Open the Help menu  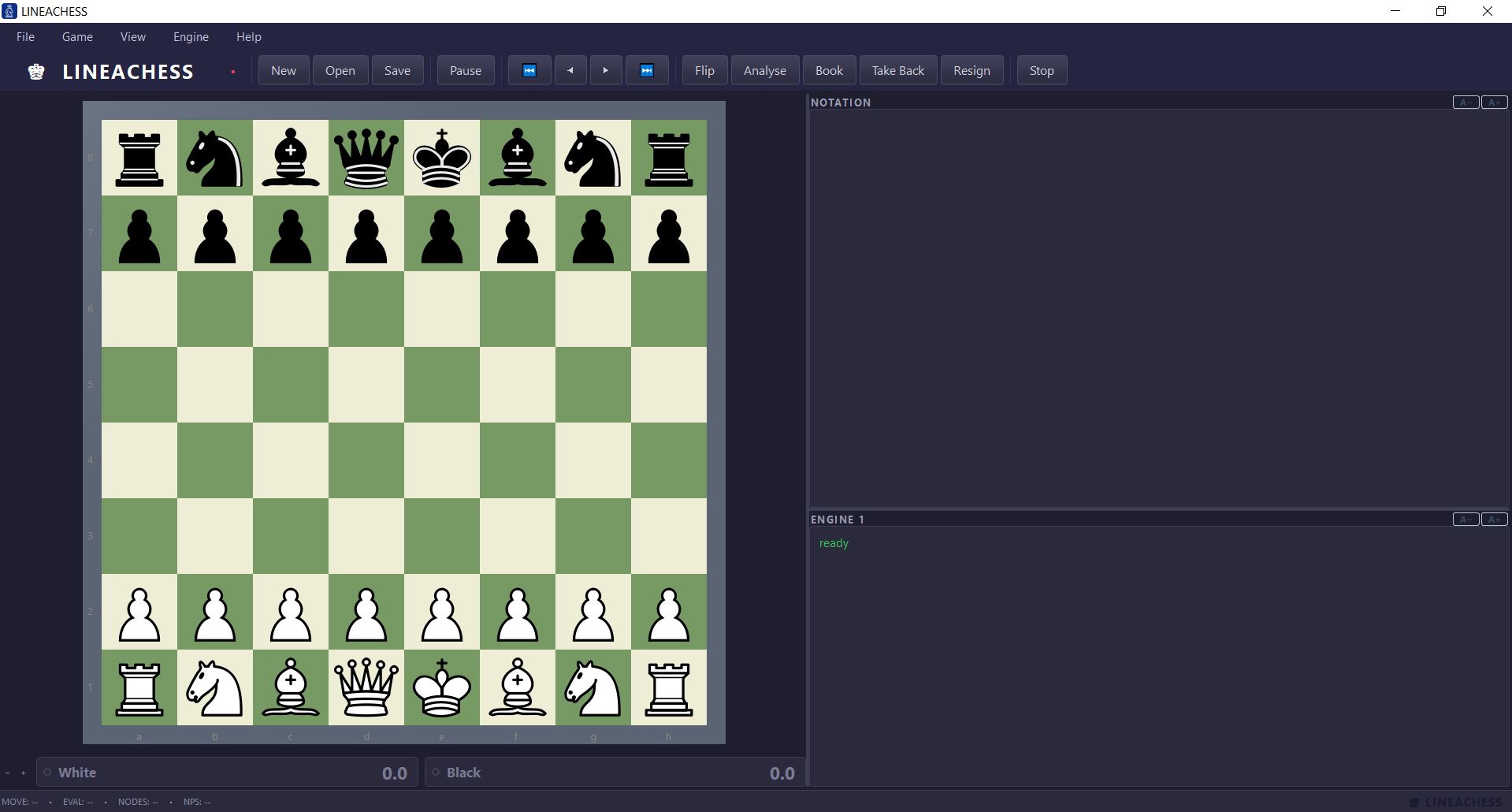248,36
